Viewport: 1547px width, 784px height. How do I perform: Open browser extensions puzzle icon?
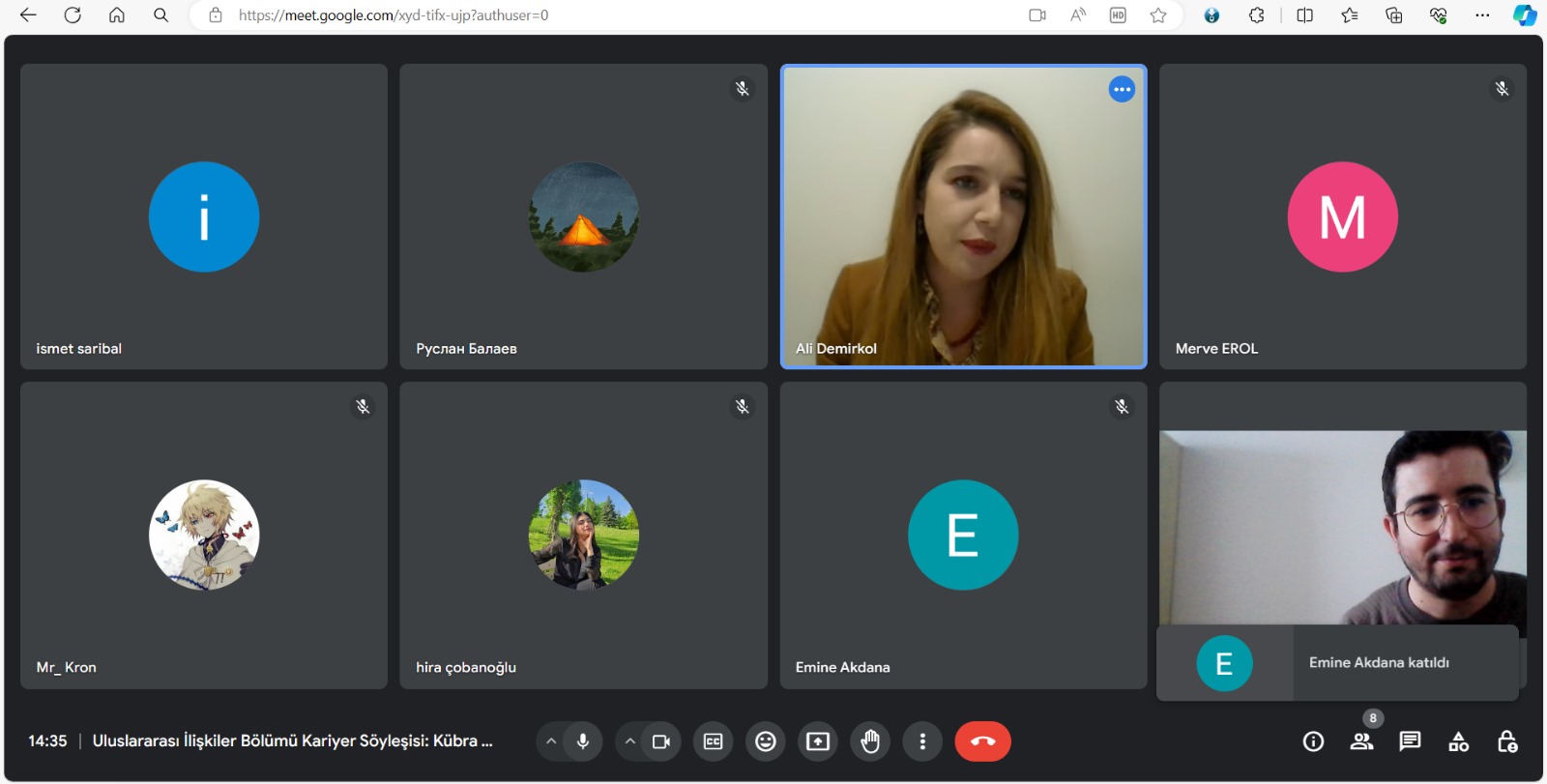[1257, 15]
